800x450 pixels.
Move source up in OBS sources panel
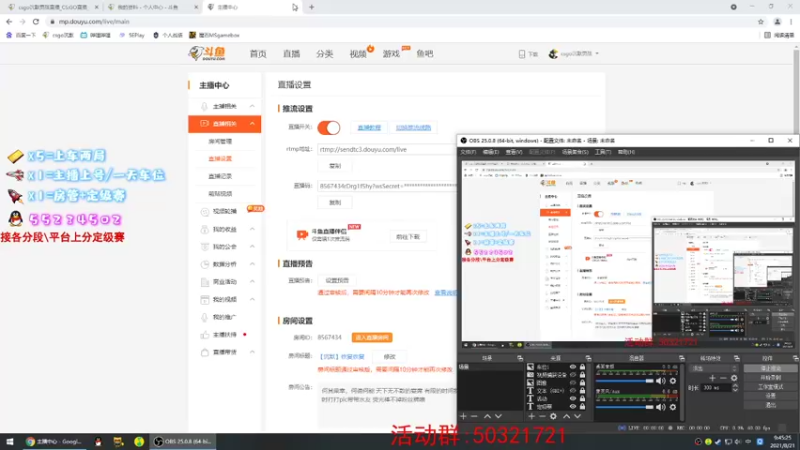tap(566, 416)
